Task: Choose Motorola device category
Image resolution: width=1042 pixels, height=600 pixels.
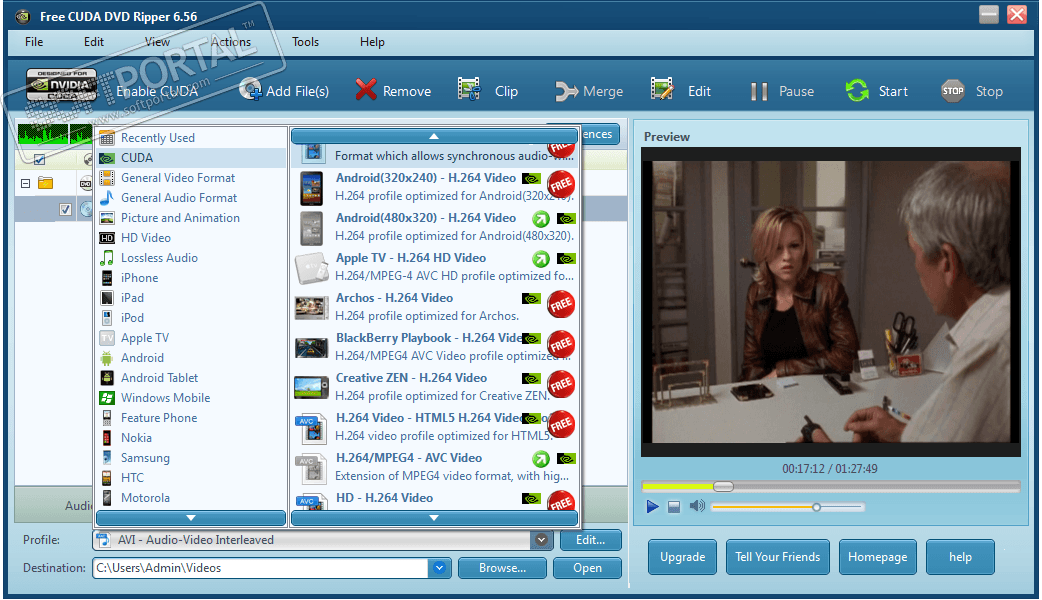Action: (191, 498)
